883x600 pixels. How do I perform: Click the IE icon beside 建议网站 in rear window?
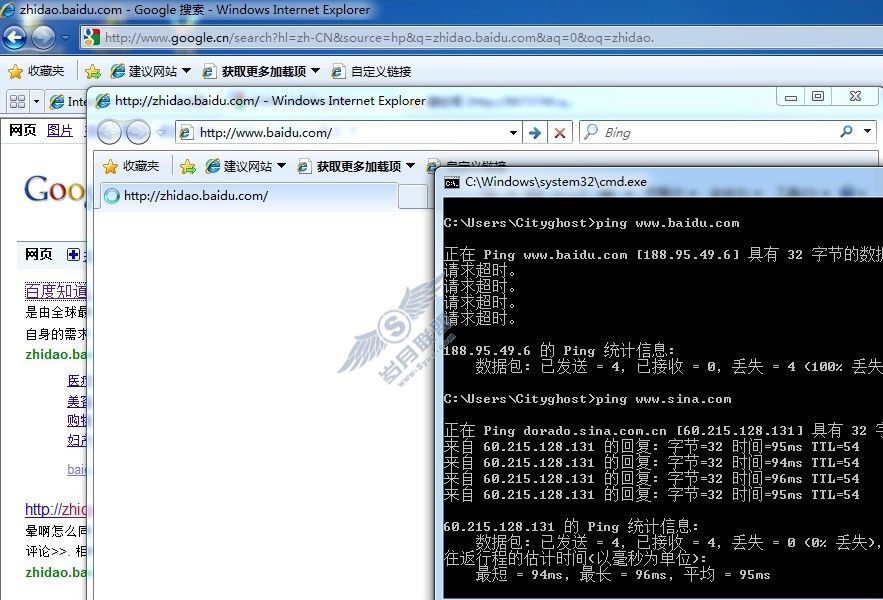pos(118,71)
